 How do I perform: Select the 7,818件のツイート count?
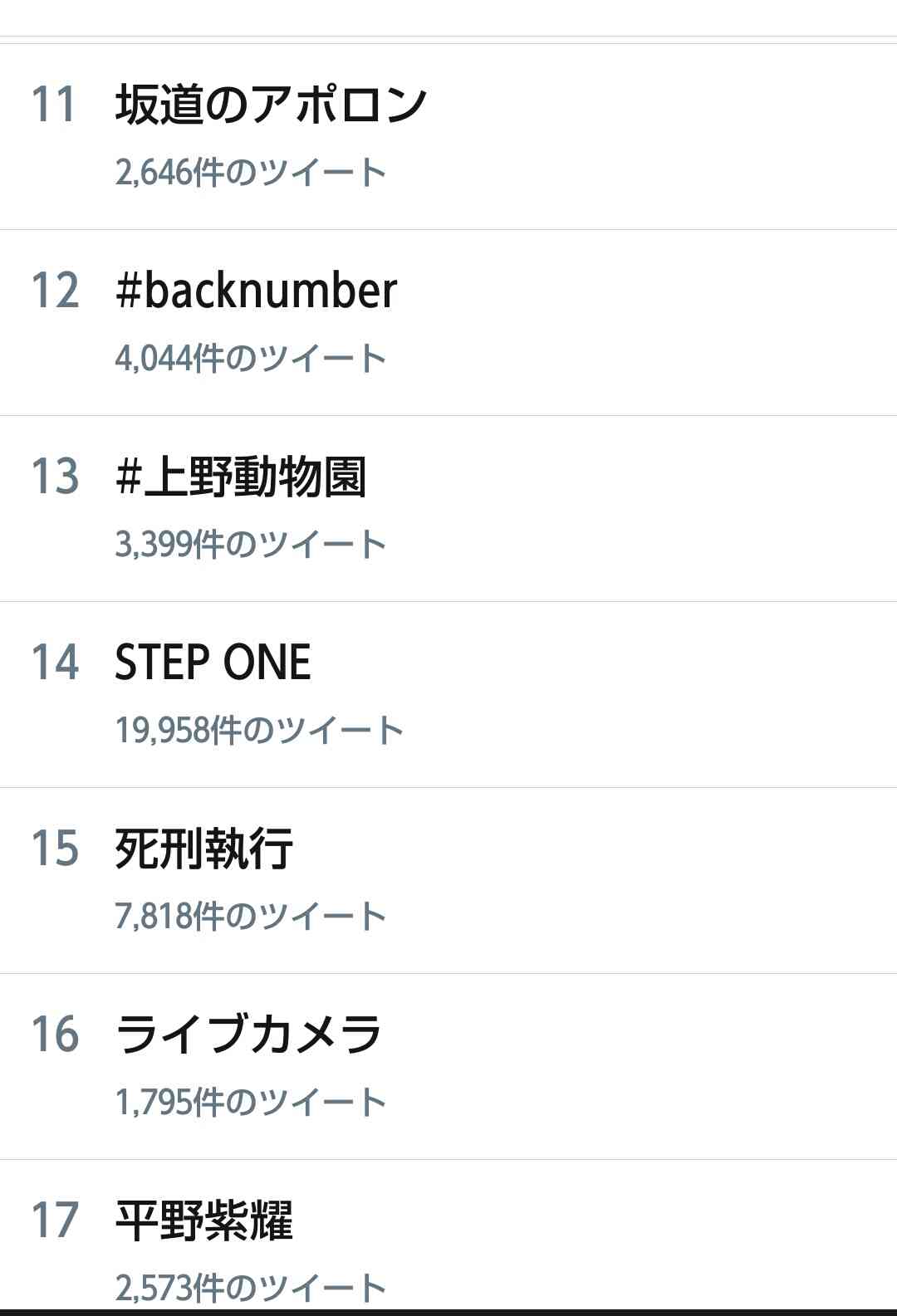coord(251,916)
